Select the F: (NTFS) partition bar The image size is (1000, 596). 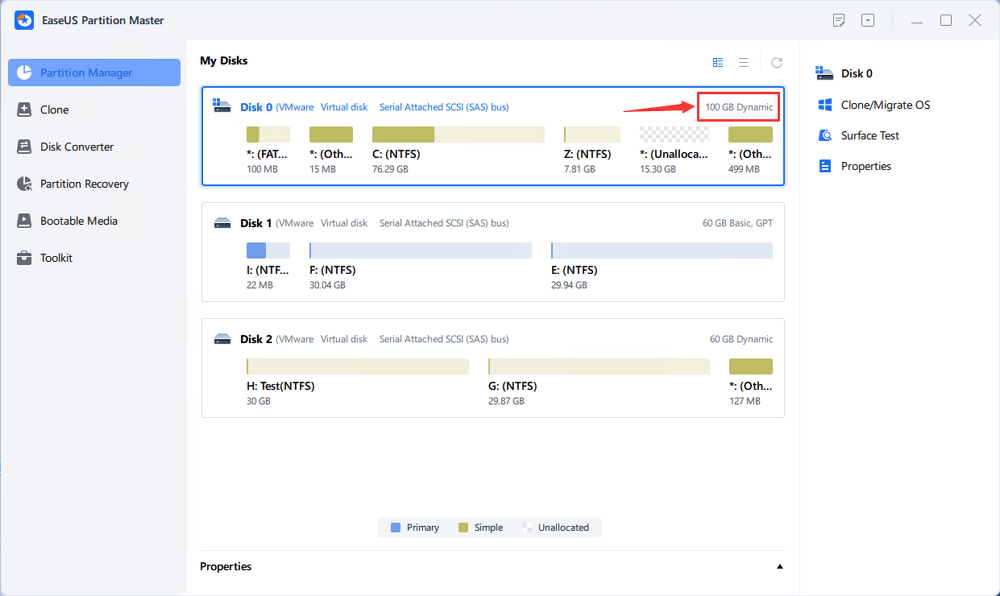[420, 251]
